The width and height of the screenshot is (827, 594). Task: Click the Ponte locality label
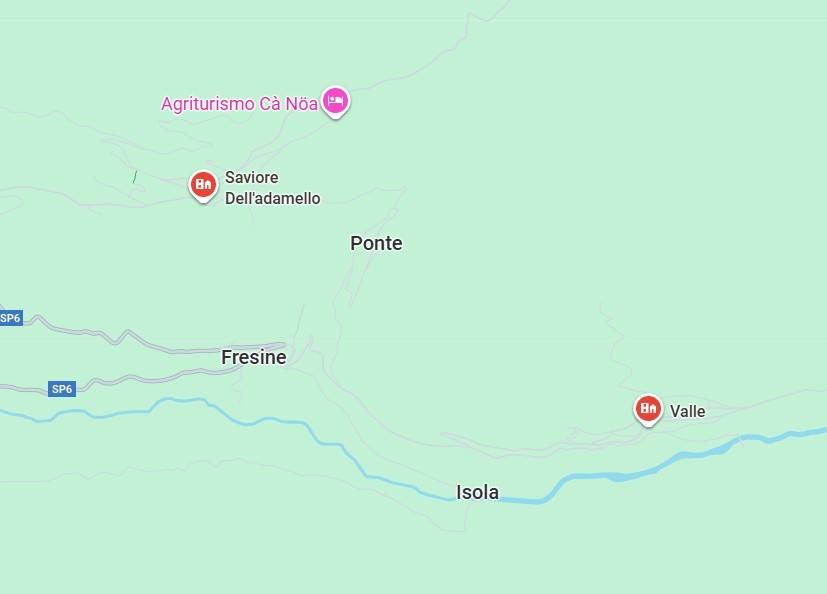pyautogui.click(x=376, y=243)
